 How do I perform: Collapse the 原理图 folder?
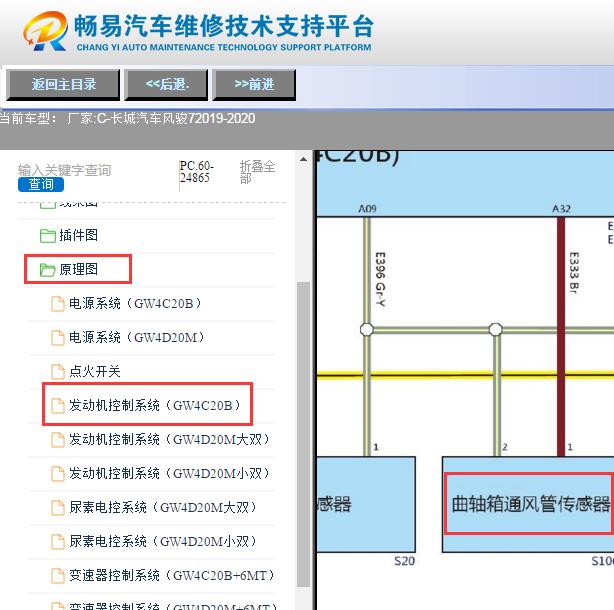[x=78, y=269]
